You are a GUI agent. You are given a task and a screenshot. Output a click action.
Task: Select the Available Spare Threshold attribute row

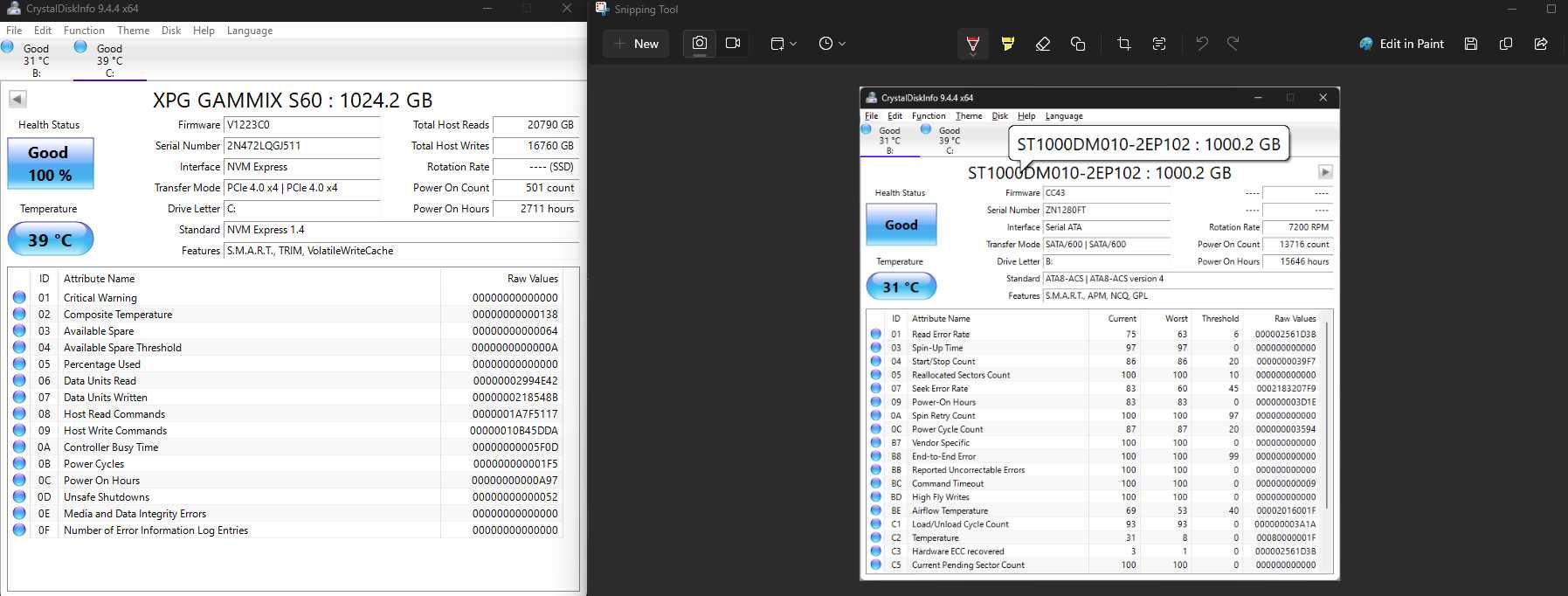pos(286,348)
